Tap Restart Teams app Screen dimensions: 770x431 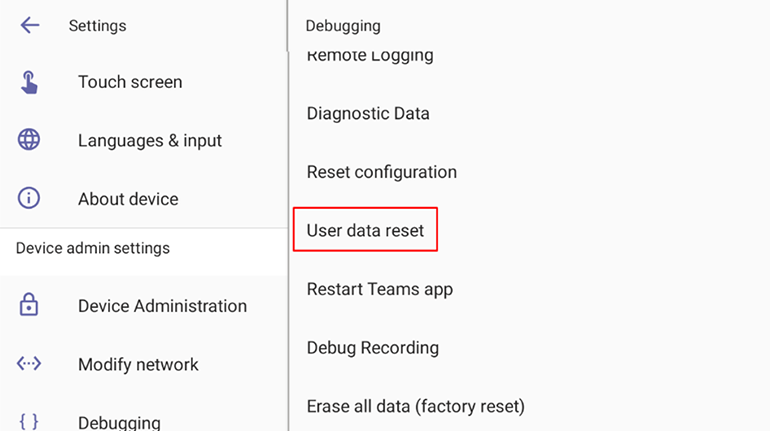380,289
